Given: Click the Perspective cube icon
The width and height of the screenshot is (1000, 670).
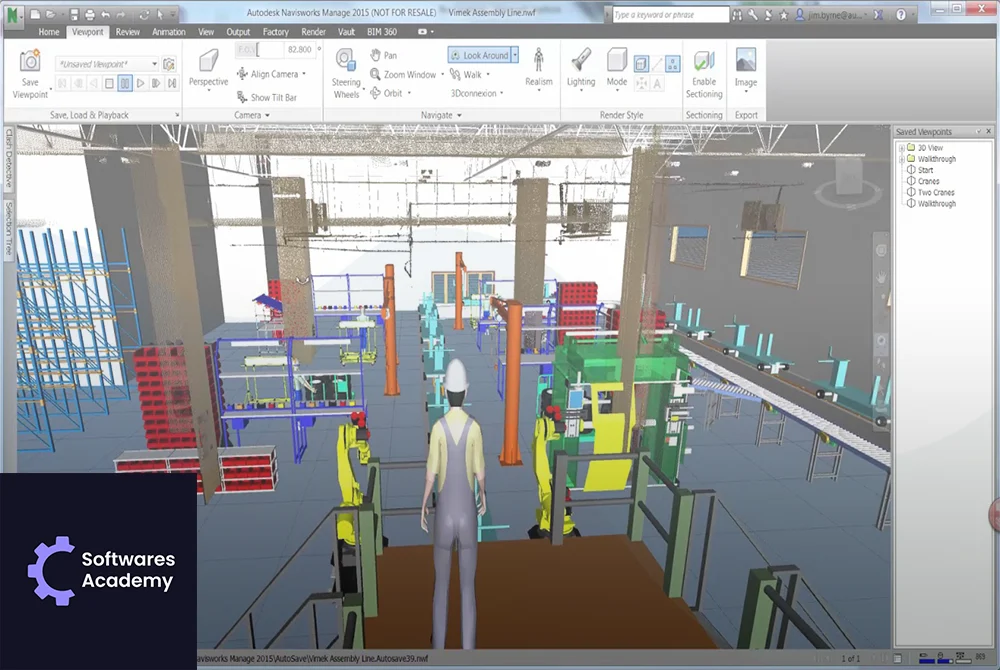Looking at the screenshot, I should coord(209,62).
